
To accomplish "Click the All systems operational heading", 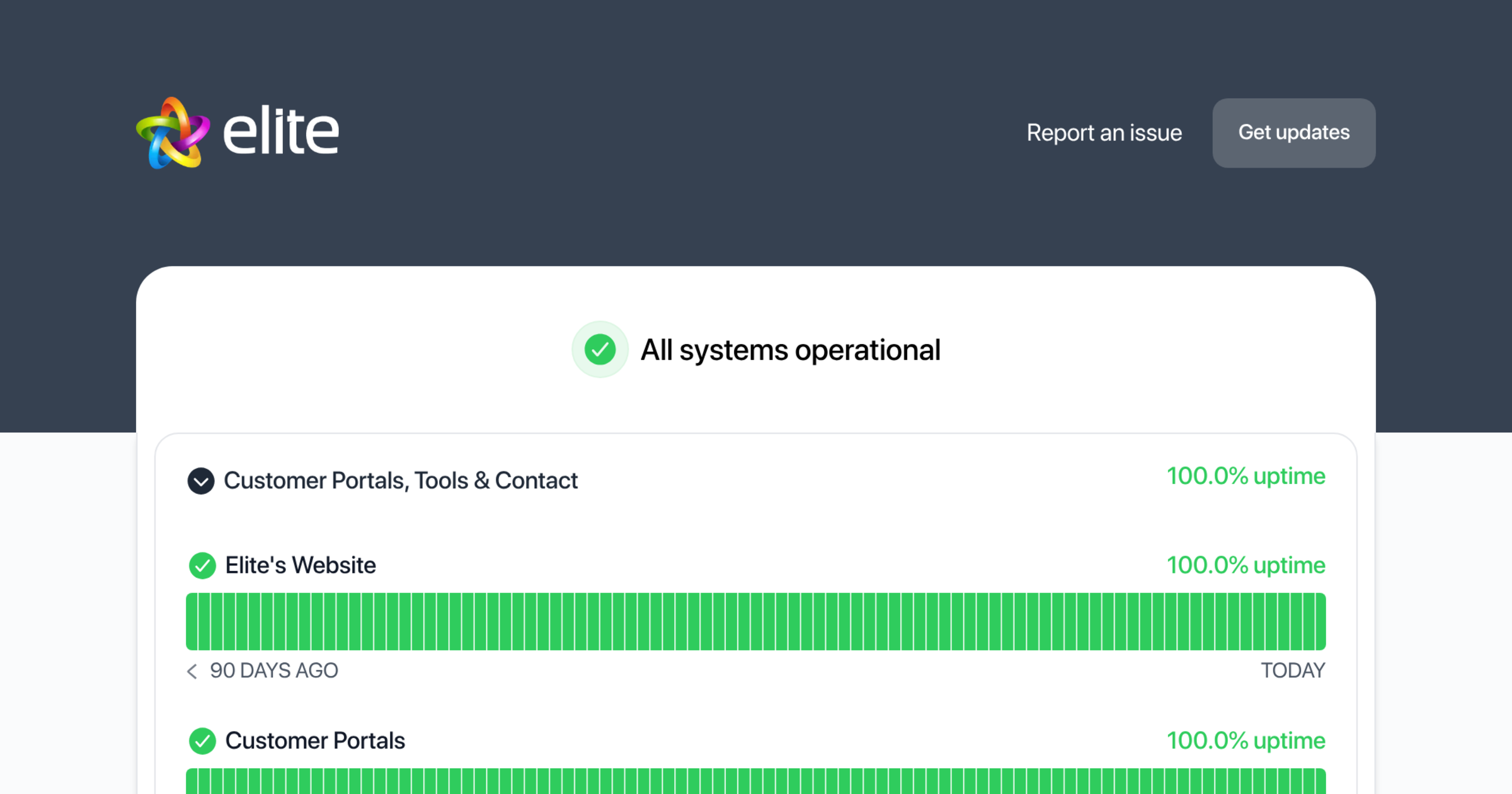I will (791, 350).
